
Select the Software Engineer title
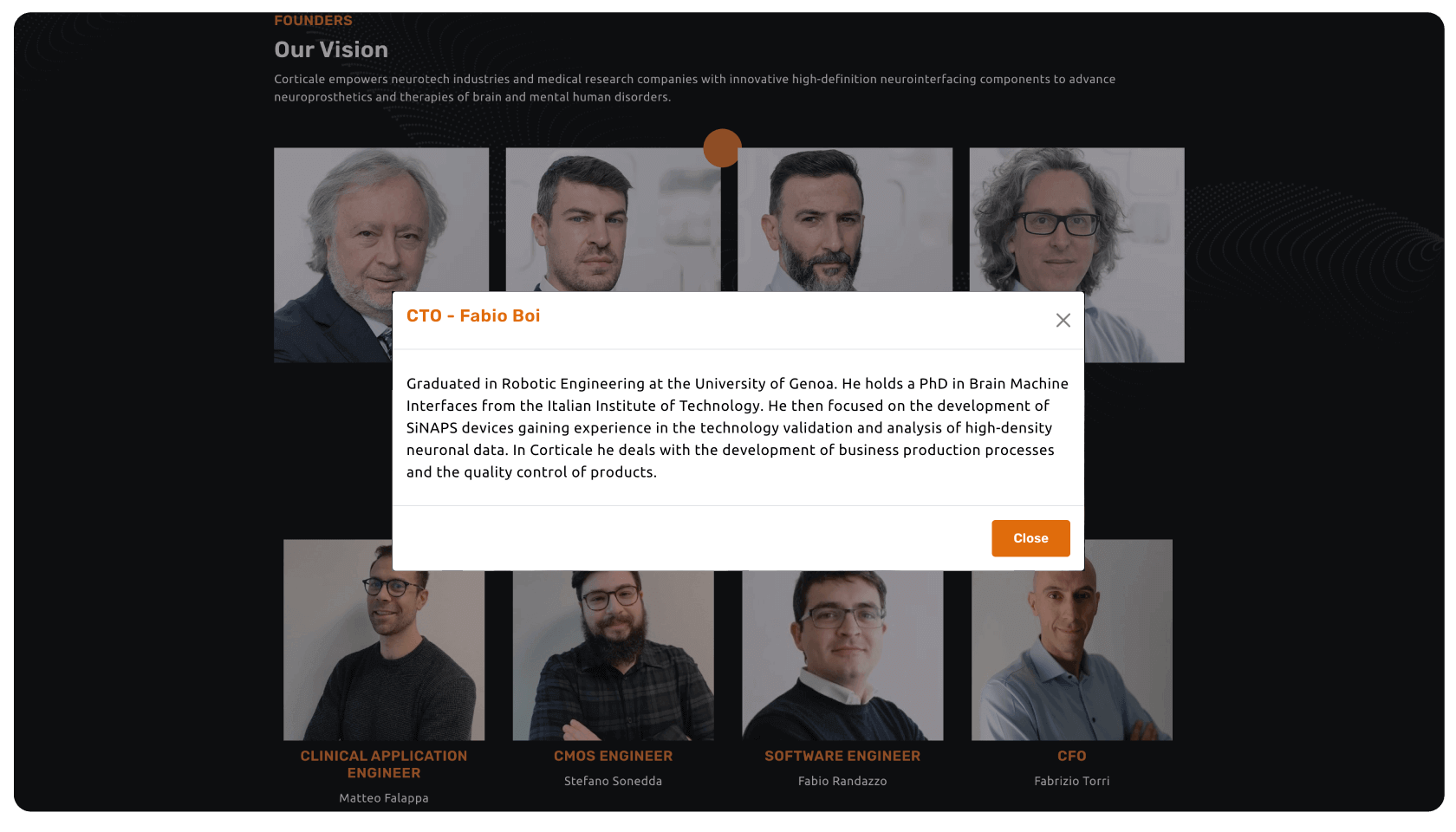coord(842,756)
